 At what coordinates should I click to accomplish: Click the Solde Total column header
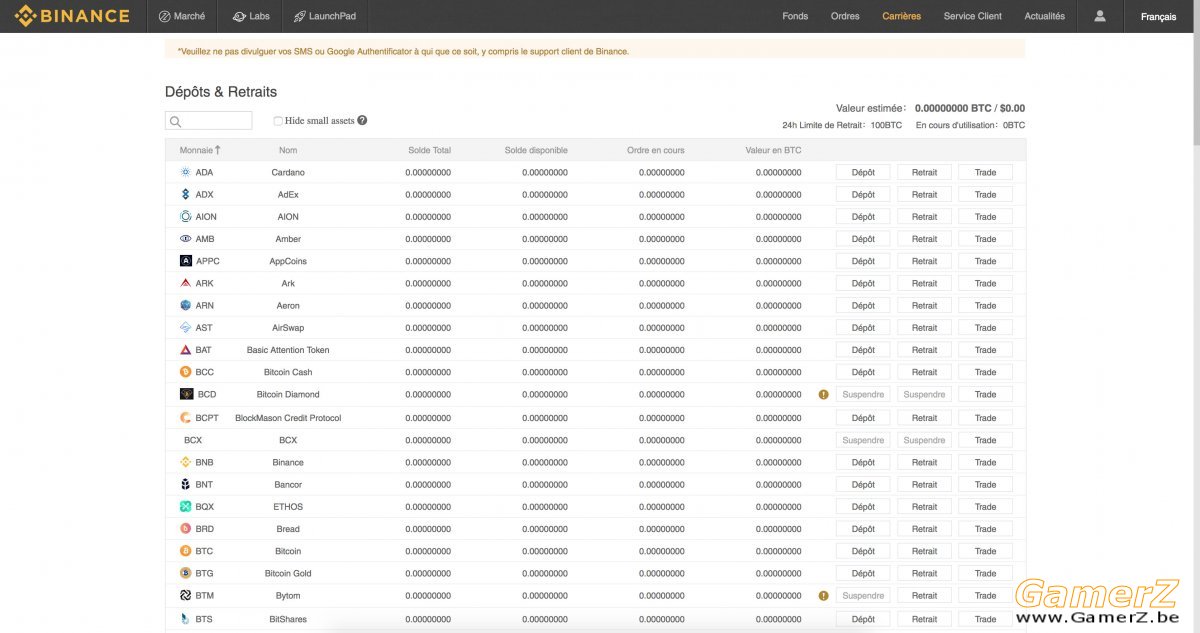pyautogui.click(x=429, y=150)
